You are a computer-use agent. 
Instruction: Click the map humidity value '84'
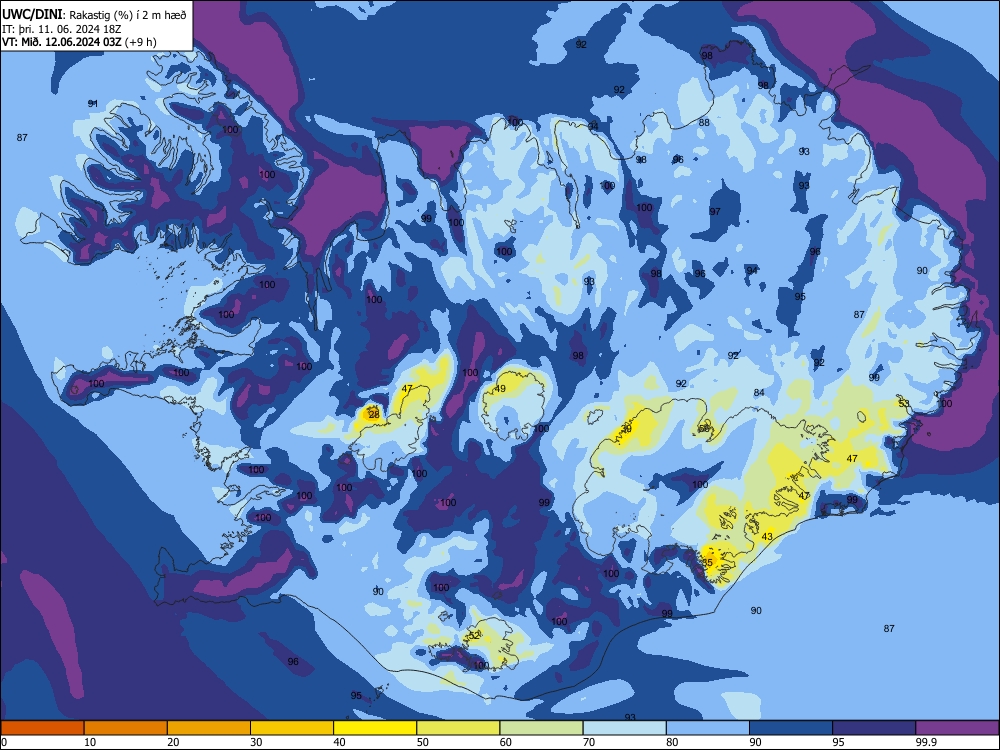pos(759,392)
